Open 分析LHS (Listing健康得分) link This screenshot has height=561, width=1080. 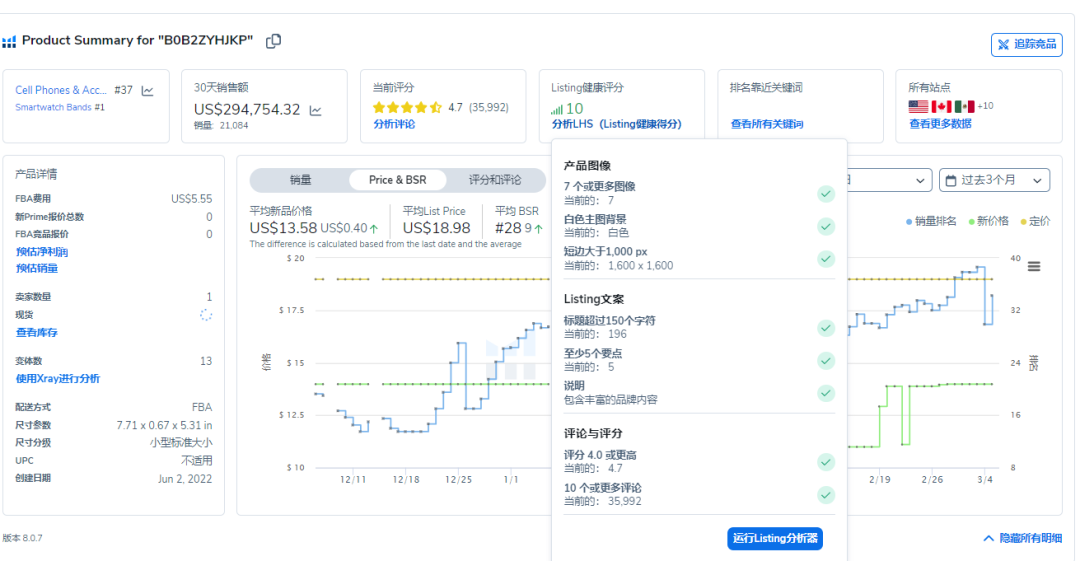pos(616,124)
